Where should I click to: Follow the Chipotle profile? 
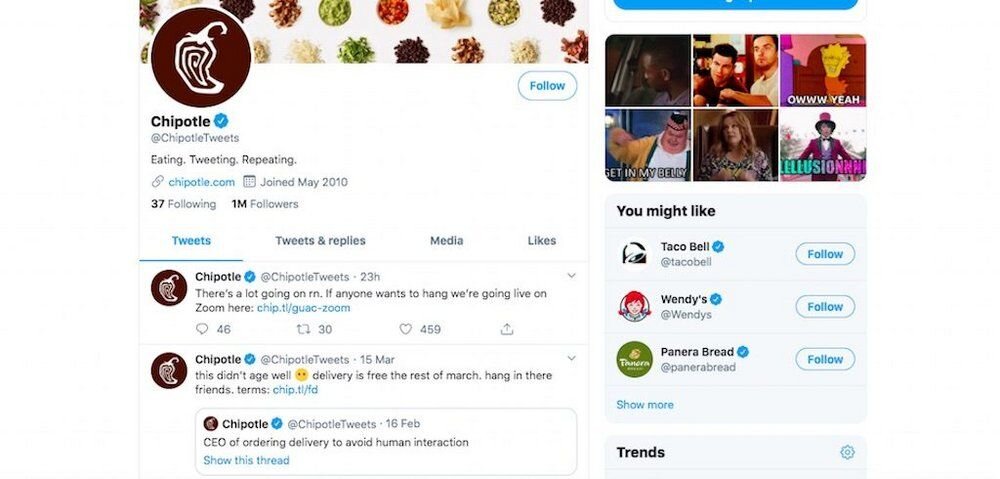[x=547, y=86]
